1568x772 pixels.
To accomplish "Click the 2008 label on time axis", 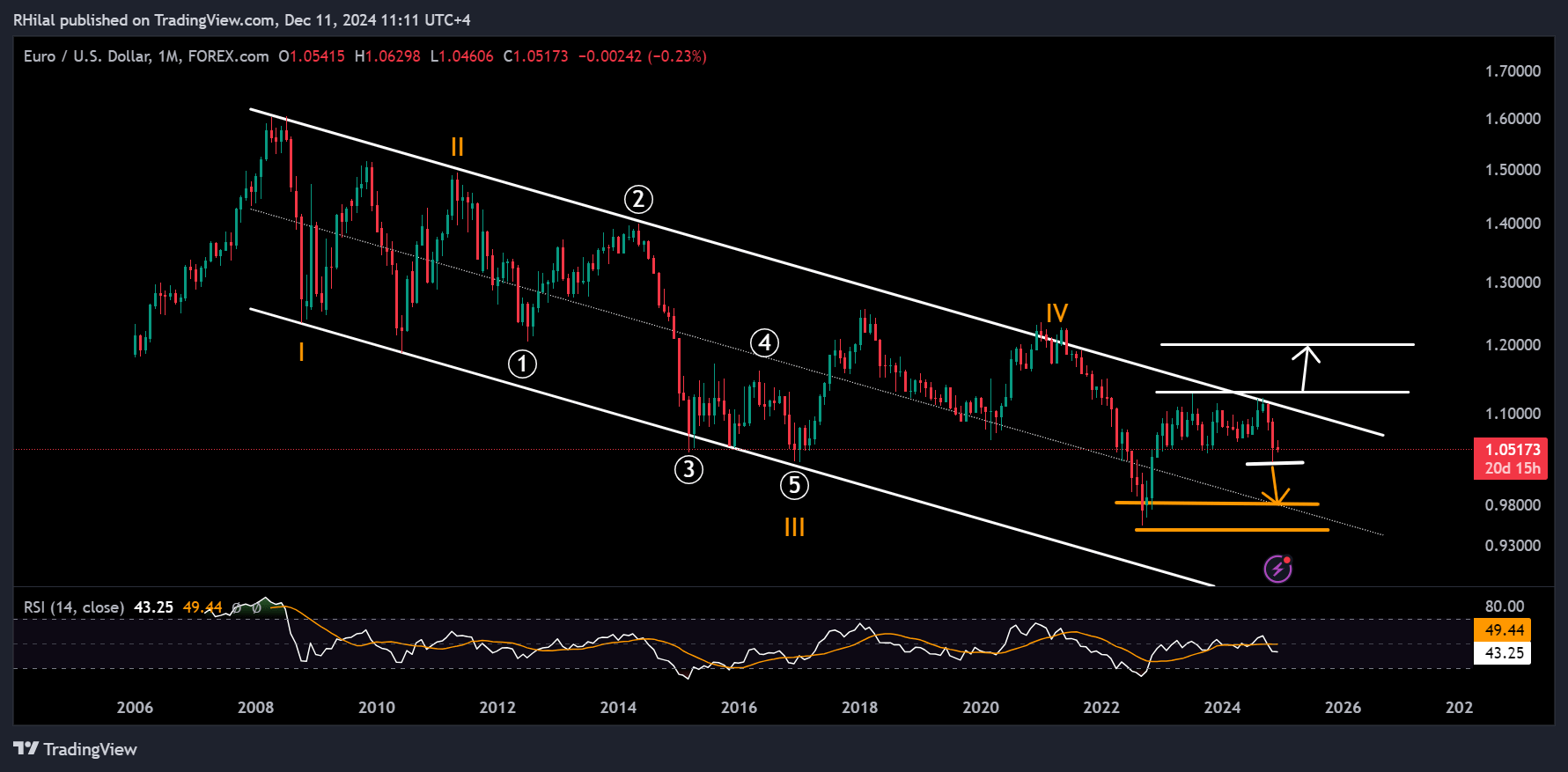I will pyautogui.click(x=255, y=708).
